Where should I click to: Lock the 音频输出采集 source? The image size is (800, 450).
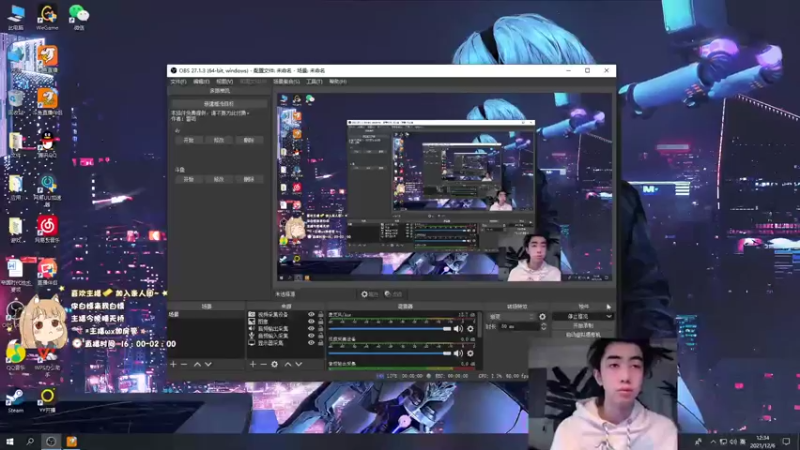click(320, 329)
